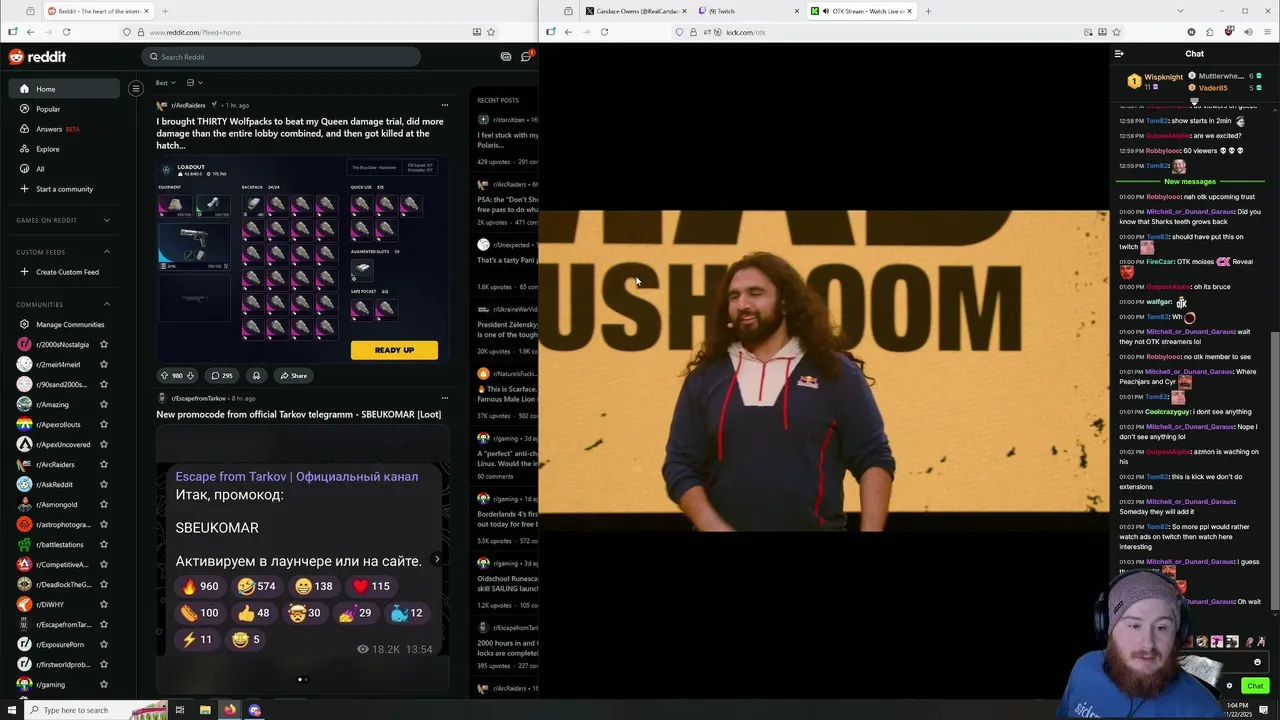Image resolution: width=1280 pixels, height=720 pixels.
Task: Open Windows notification center icon
Action: (x=1265, y=710)
